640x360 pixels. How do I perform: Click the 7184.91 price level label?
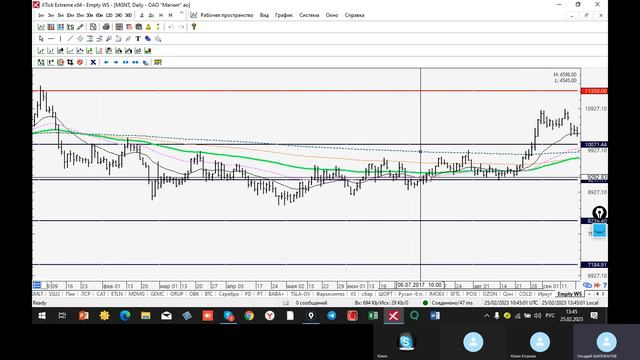click(x=595, y=265)
